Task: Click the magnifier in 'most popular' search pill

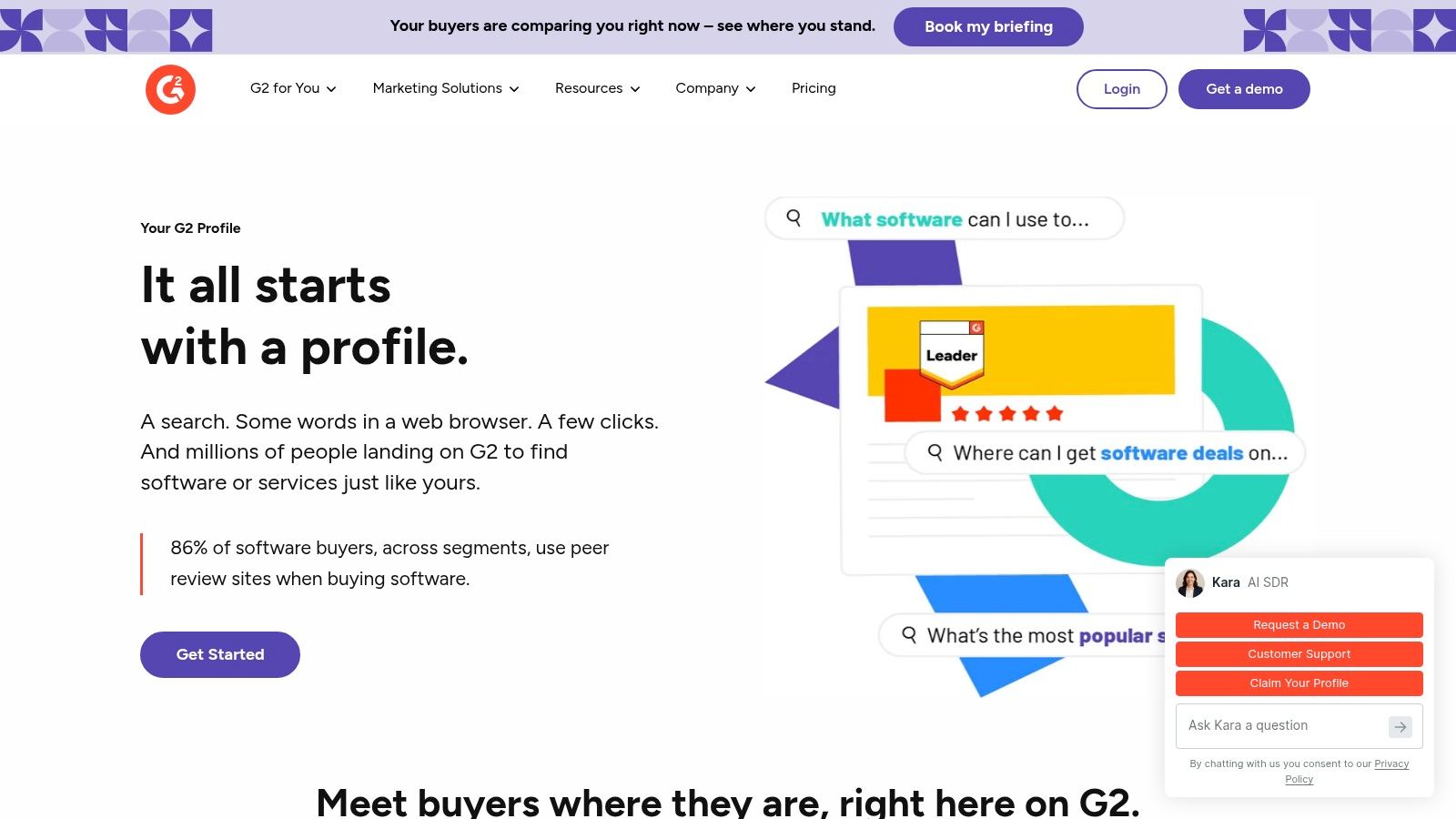Action: click(909, 635)
